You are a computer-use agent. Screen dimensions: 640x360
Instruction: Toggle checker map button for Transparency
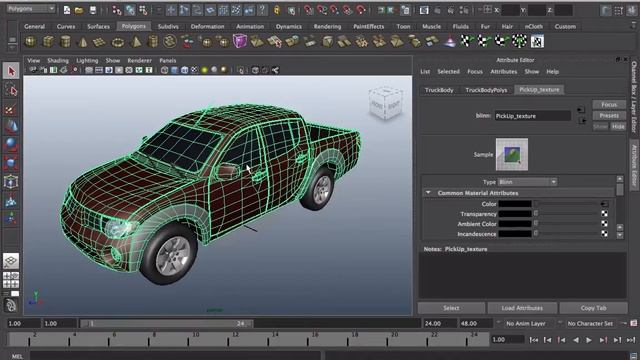[x=604, y=214]
